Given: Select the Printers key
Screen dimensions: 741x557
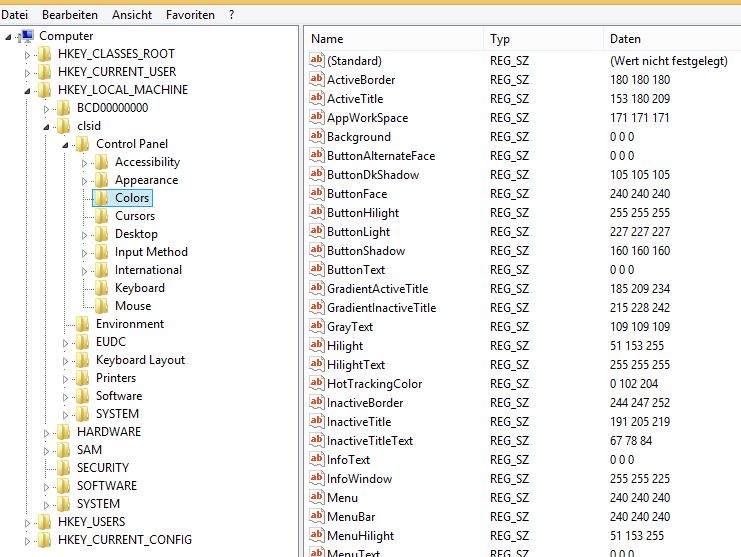Looking at the screenshot, I should [x=116, y=378].
